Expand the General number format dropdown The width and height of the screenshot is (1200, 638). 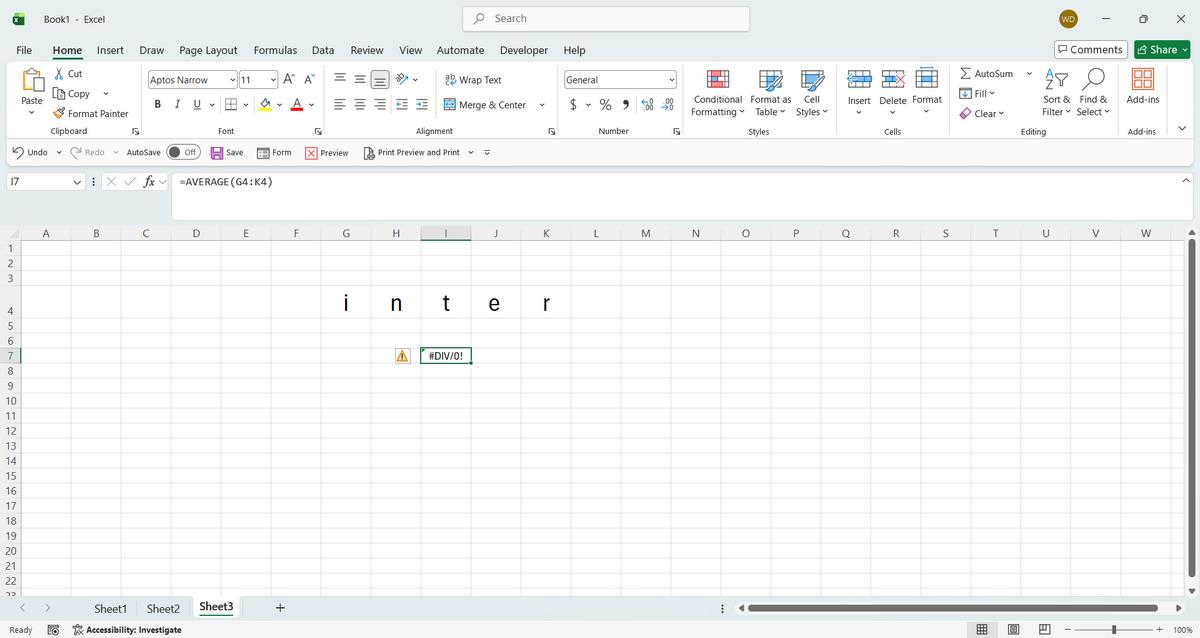pyautogui.click(x=672, y=80)
